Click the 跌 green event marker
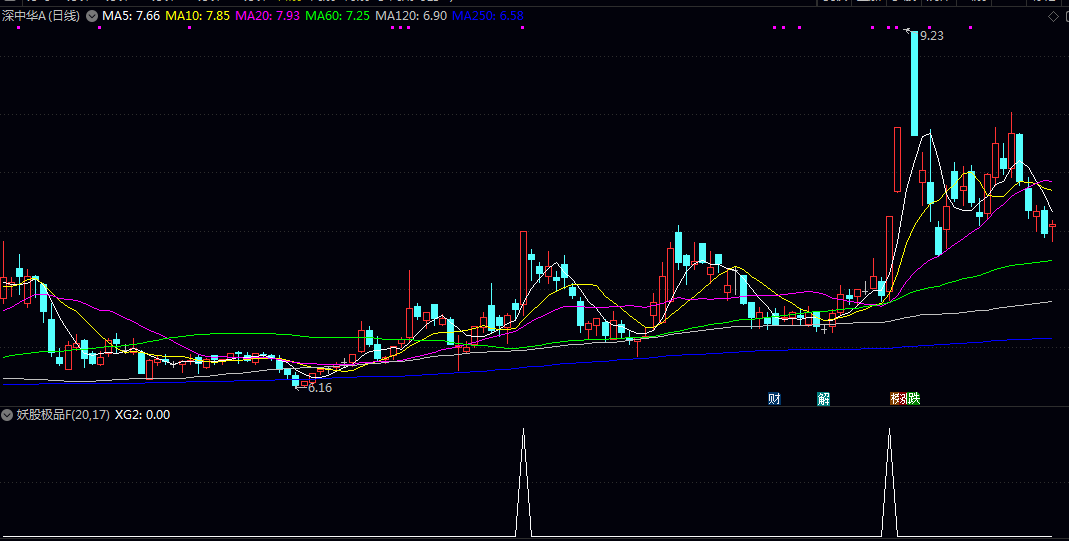The width and height of the screenshot is (1069, 541). 913,398
